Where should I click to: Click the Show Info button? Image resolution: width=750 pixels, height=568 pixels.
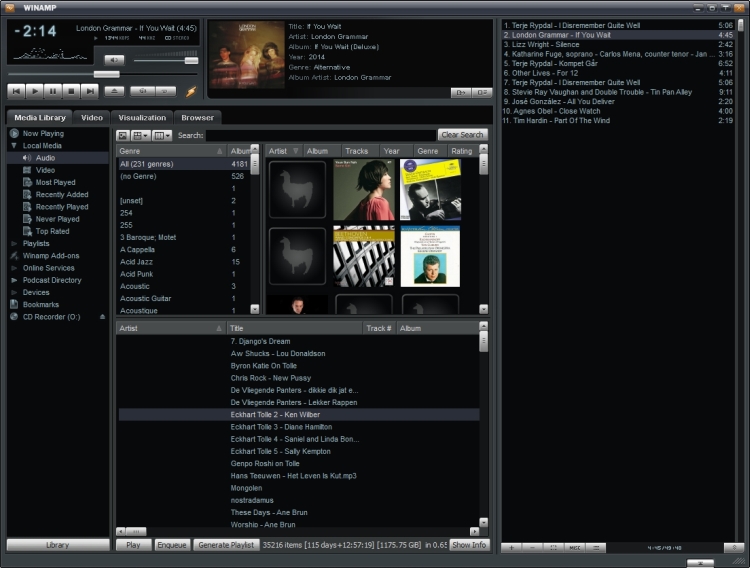coord(469,545)
